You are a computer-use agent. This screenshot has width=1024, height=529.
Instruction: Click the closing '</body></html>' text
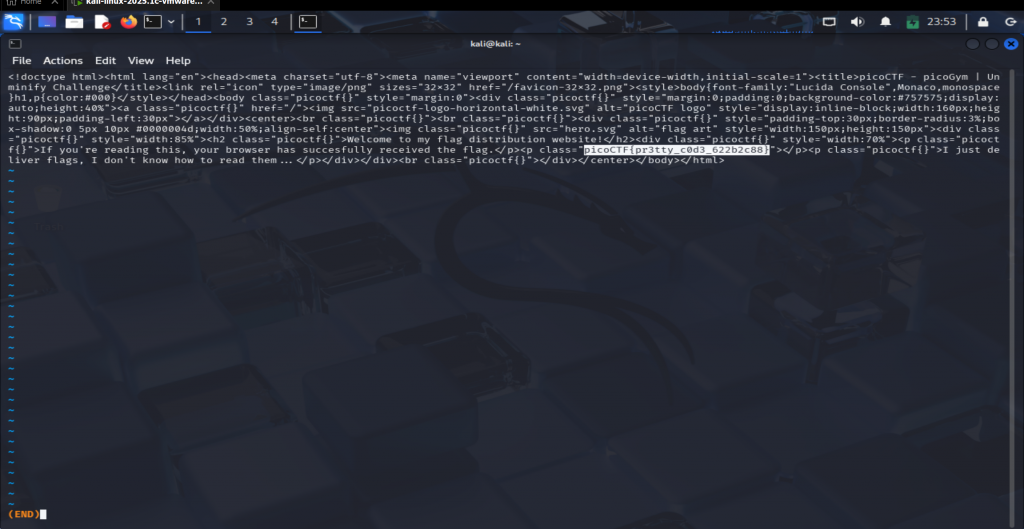pyautogui.click(x=680, y=160)
